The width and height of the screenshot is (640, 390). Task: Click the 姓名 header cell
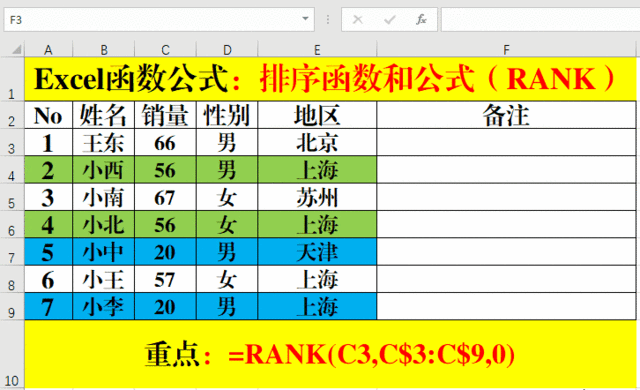[104, 115]
